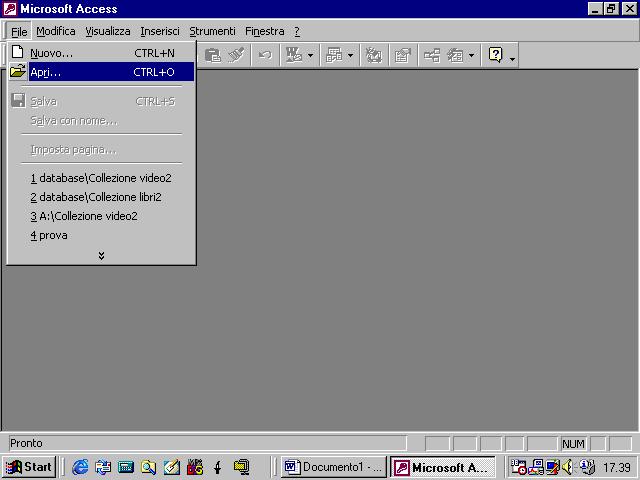Click the display monitor tray icon
The image size is (640, 480).
point(553,467)
